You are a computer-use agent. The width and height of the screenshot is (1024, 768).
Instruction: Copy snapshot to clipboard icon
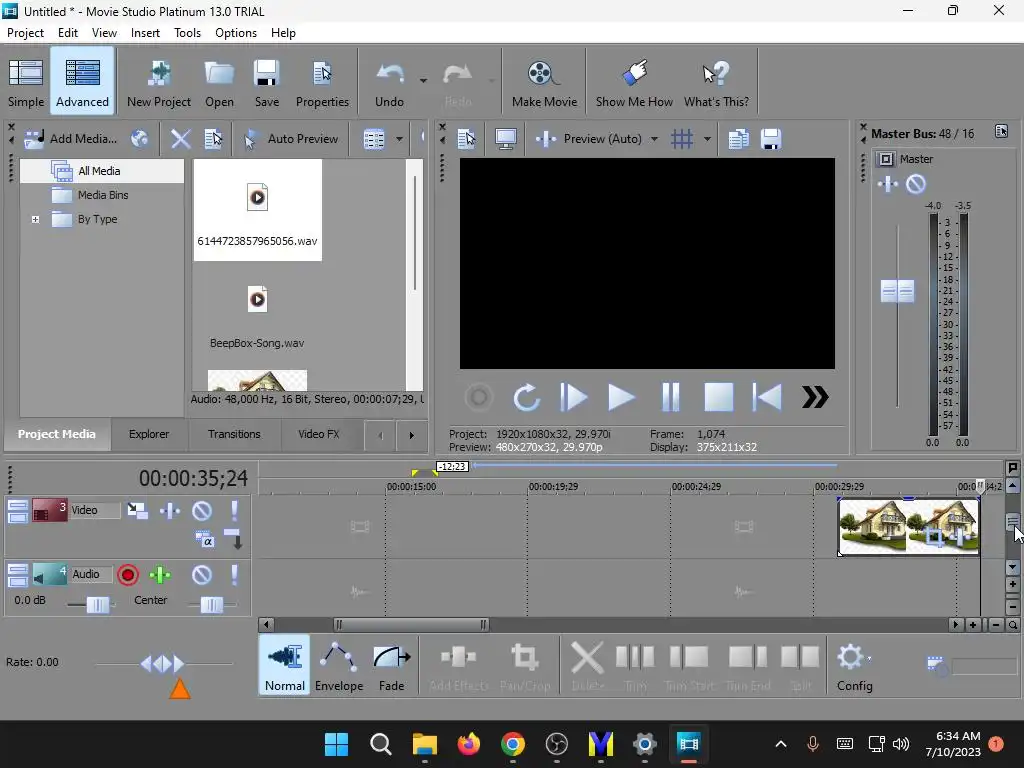pos(739,138)
